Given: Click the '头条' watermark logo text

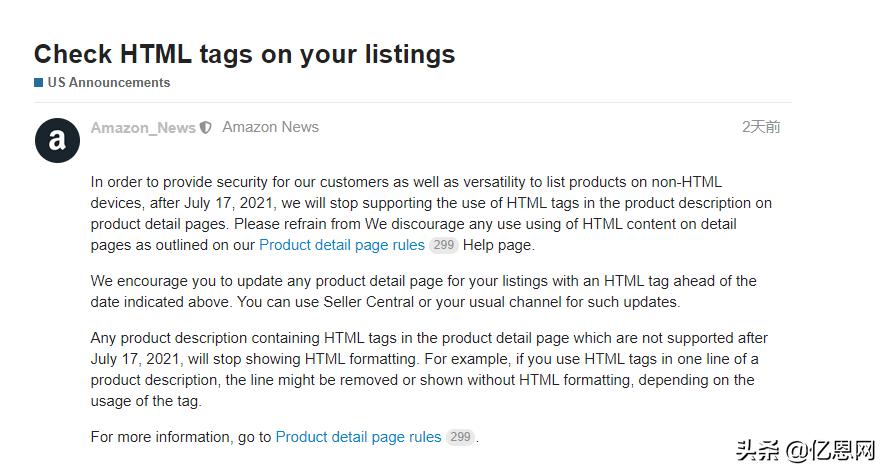Looking at the screenshot, I should pyautogui.click(x=755, y=451).
